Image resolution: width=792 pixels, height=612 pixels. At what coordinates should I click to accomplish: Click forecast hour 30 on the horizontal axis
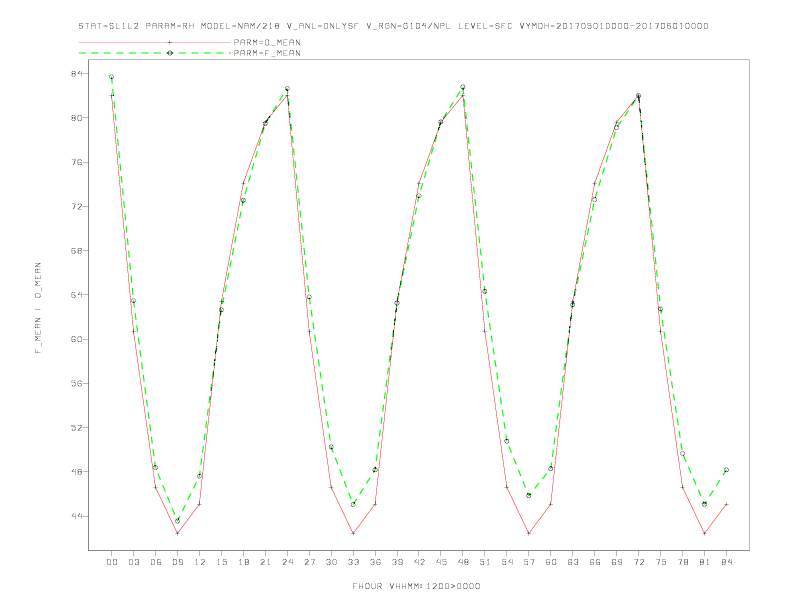click(x=331, y=562)
